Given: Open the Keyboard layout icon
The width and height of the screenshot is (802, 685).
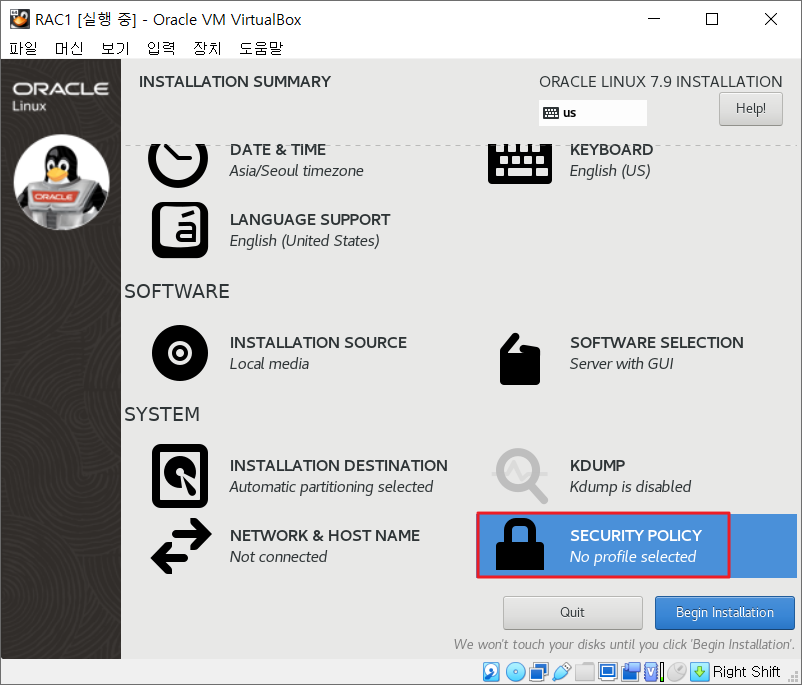Looking at the screenshot, I should point(520,164).
